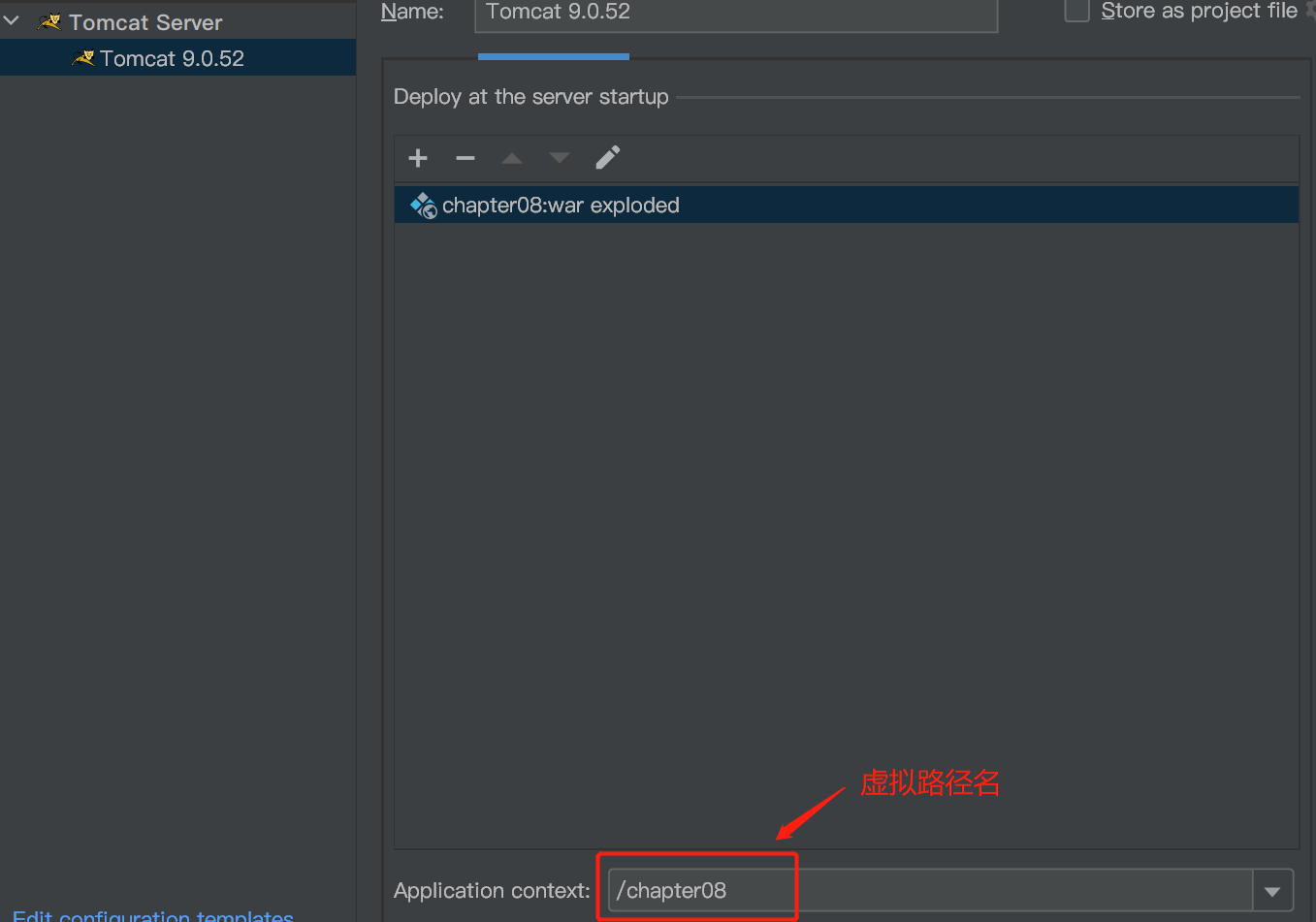Click the Name label
Viewport: 1316px width, 922px height.
point(412,12)
